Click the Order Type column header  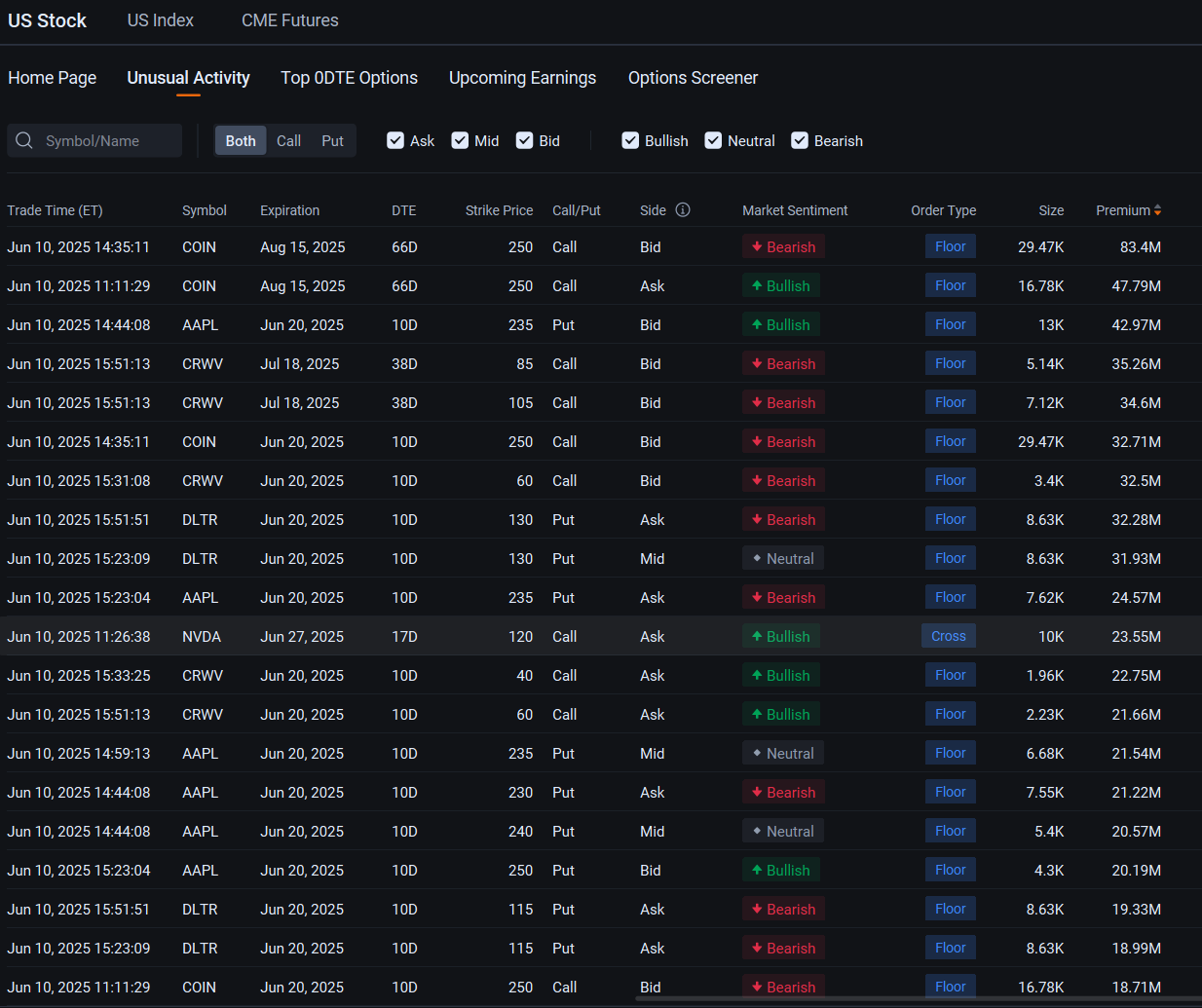(943, 210)
